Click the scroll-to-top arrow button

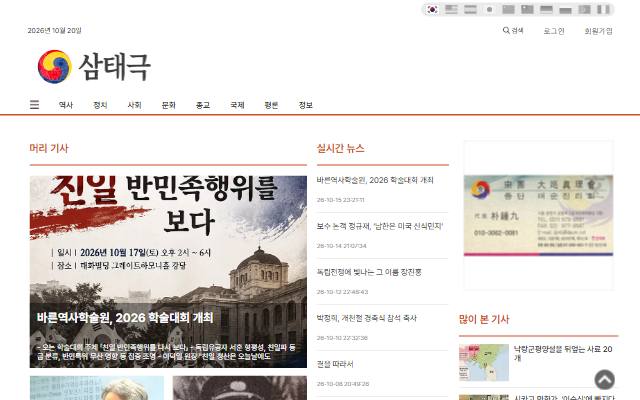pyautogui.click(x=604, y=380)
